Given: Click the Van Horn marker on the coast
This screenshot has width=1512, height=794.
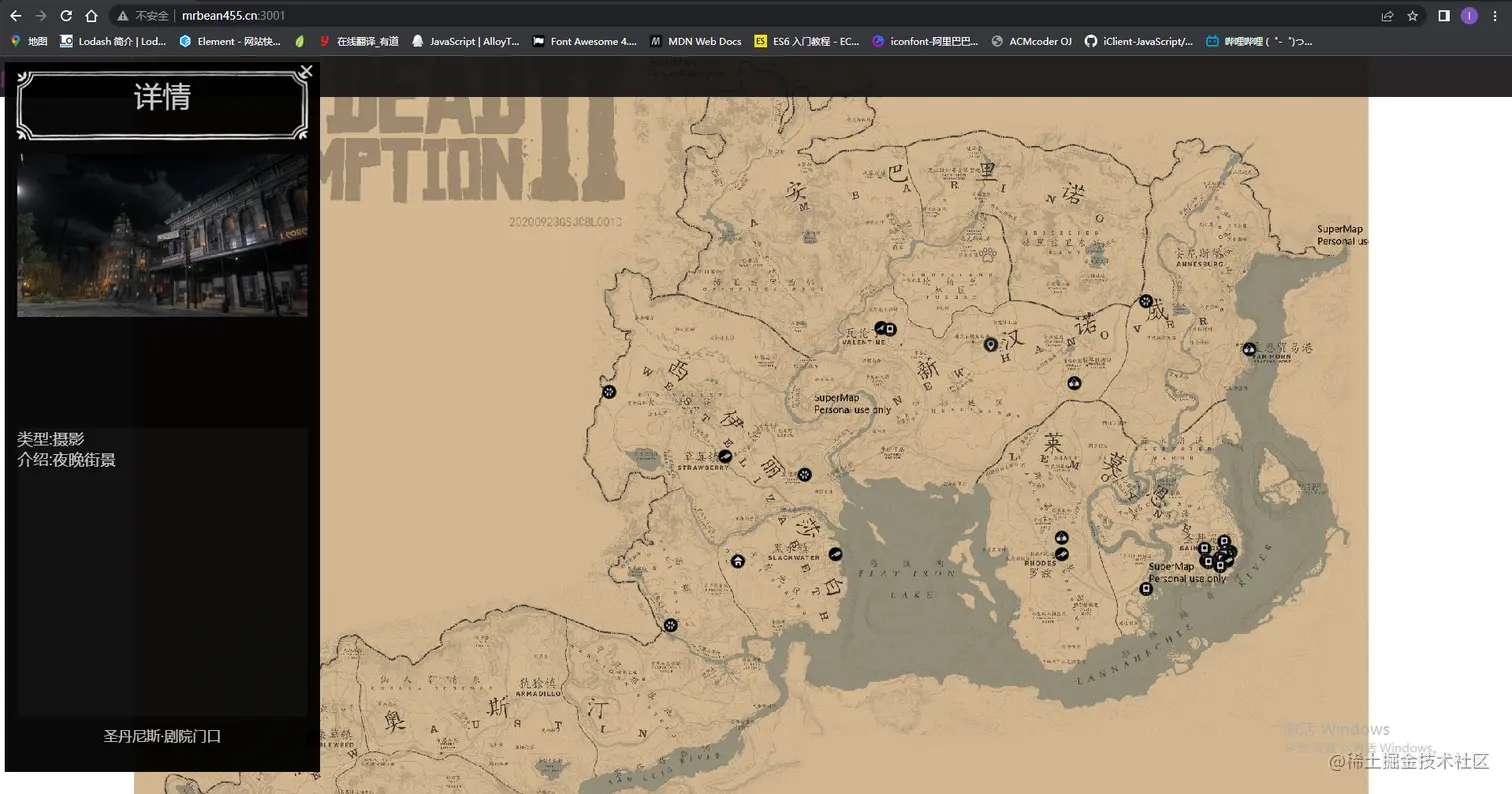Looking at the screenshot, I should click(x=1249, y=349).
